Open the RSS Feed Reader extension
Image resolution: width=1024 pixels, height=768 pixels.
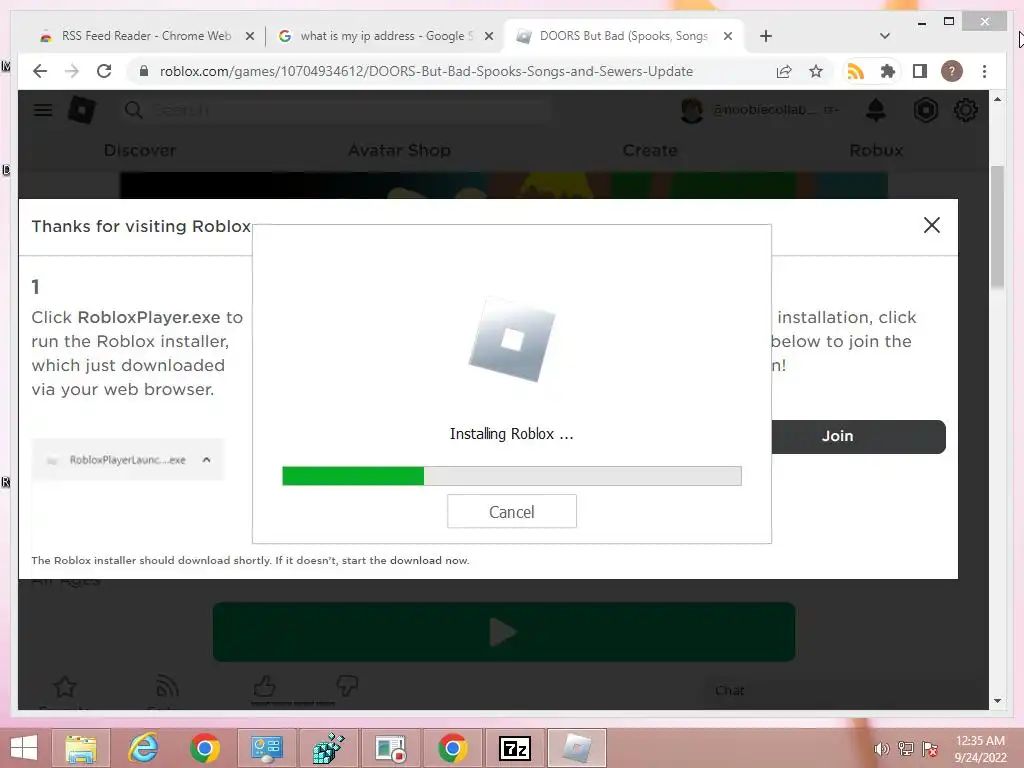pos(856,71)
